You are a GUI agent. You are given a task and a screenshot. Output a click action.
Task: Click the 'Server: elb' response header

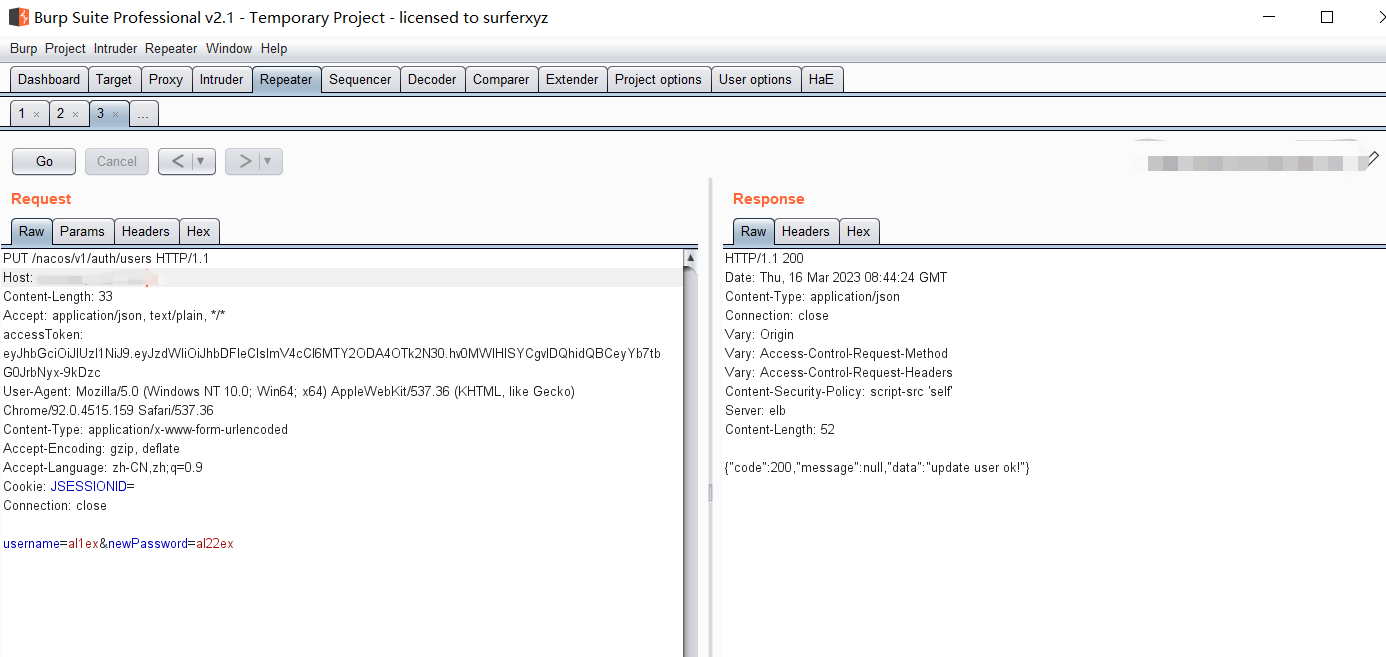pos(755,410)
